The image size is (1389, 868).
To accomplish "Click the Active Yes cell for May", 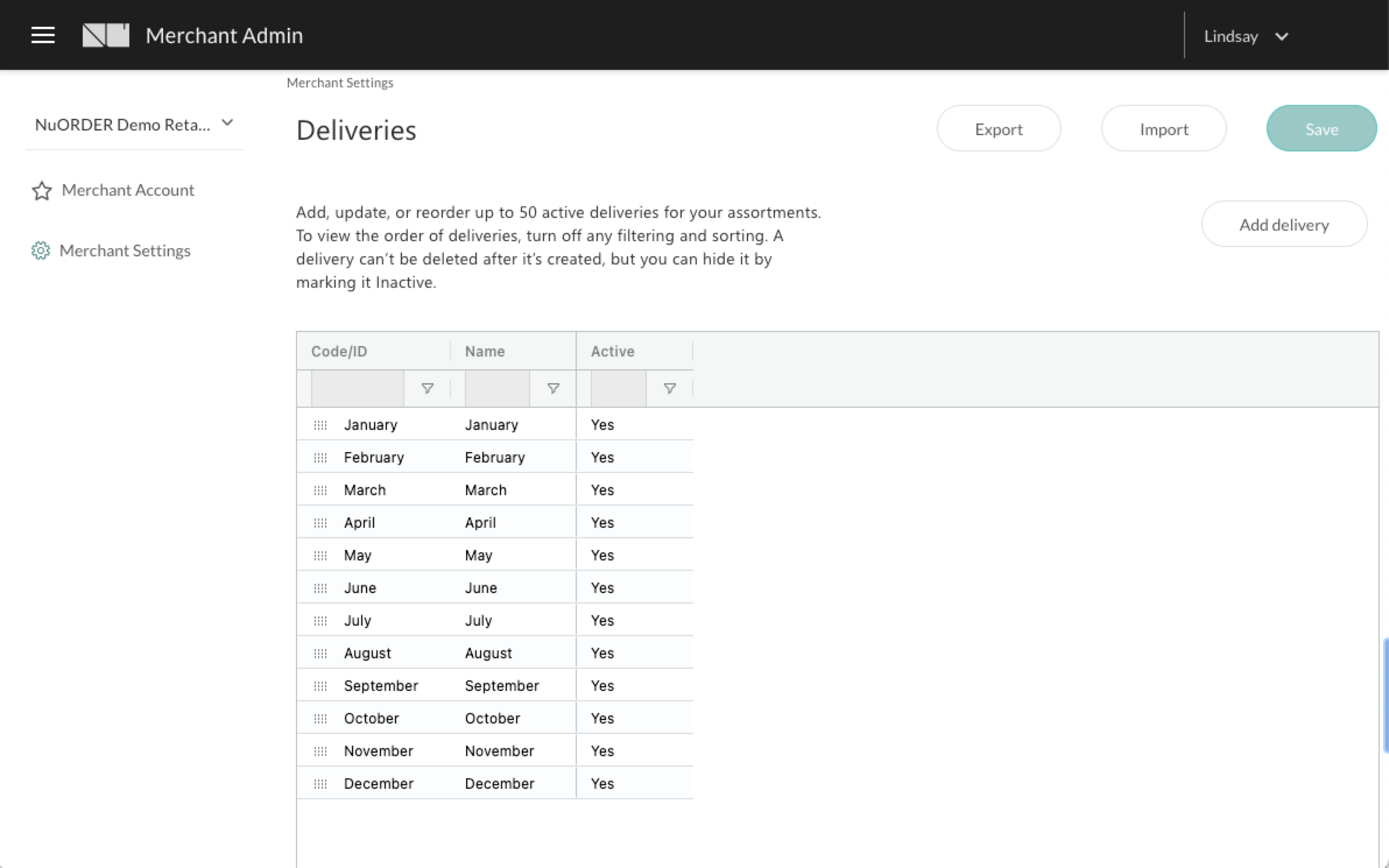I will click(x=634, y=555).
